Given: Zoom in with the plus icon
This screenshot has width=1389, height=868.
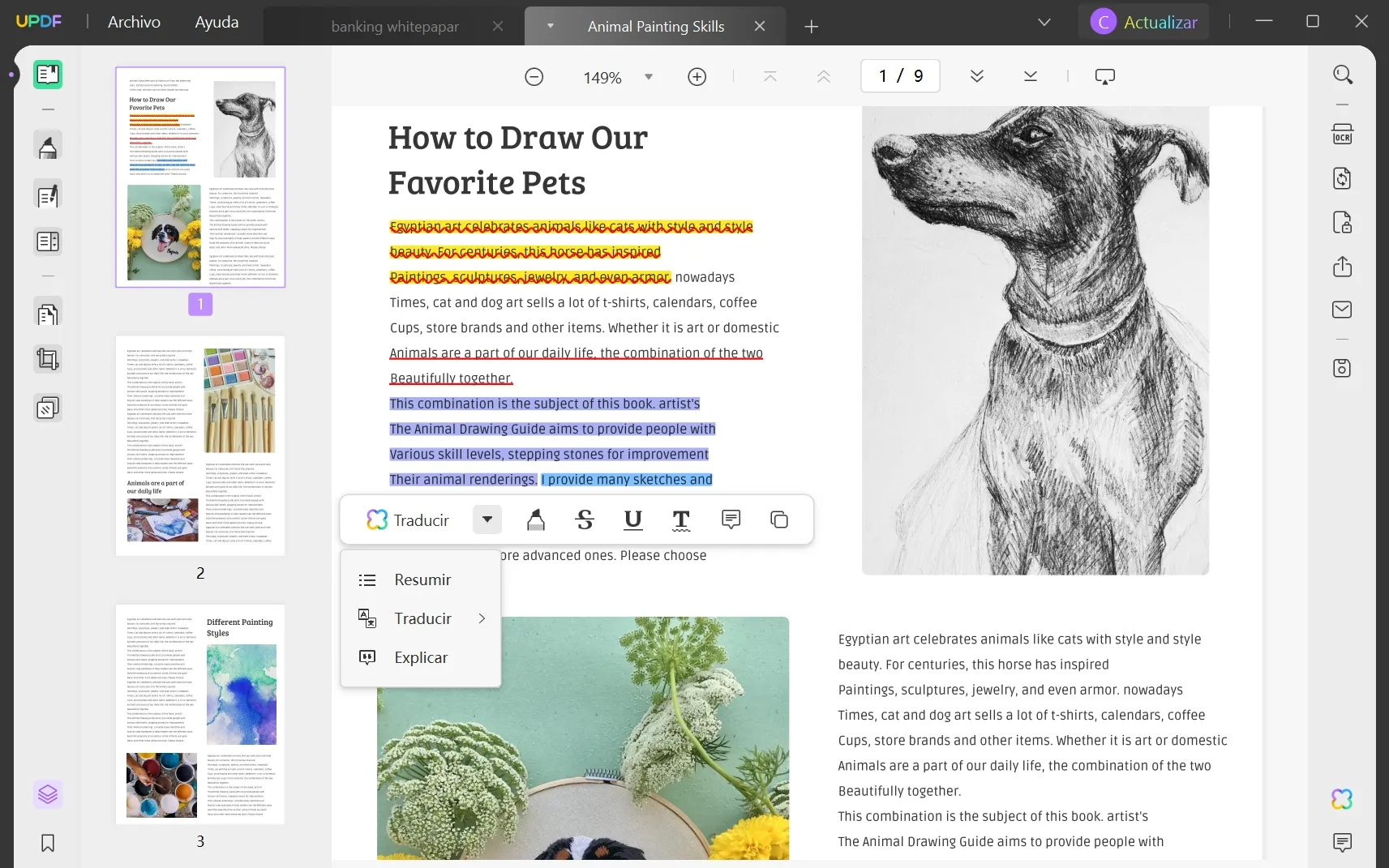Looking at the screenshot, I should (x=697, y=77).
